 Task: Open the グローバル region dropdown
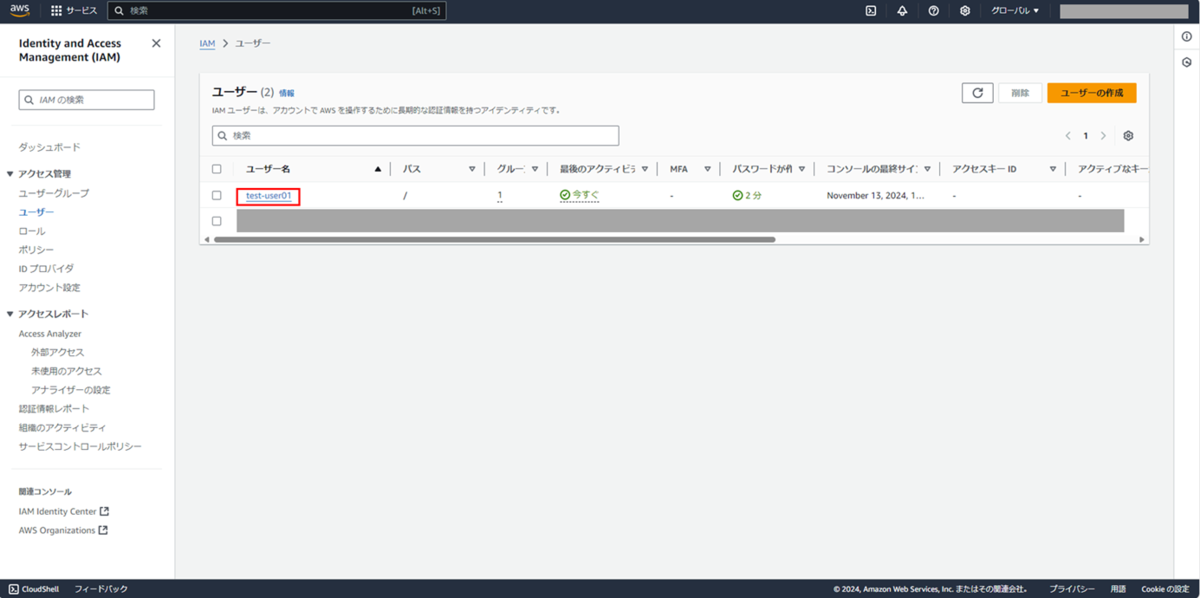click(x=1014, y=10)
